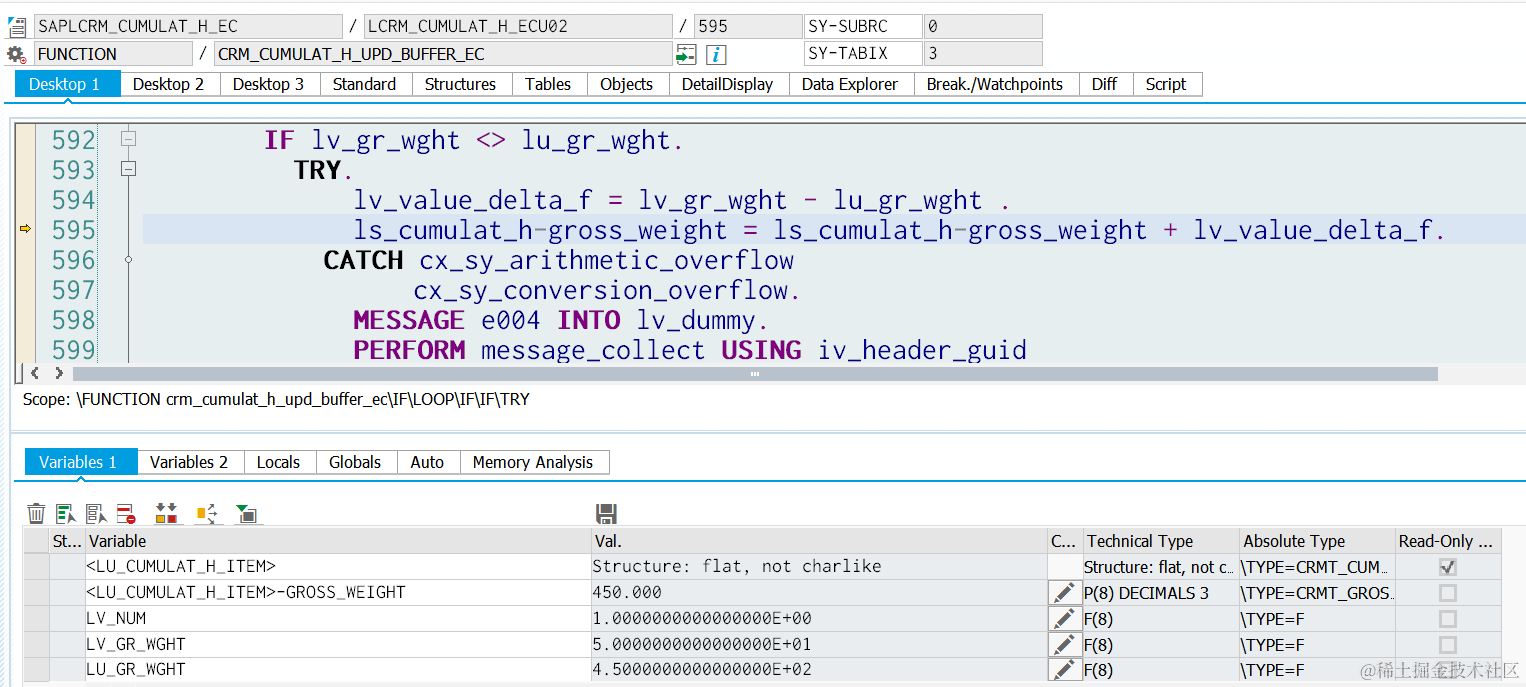Click the pencil edit icon for LU_GR_WGHT

1064,670
